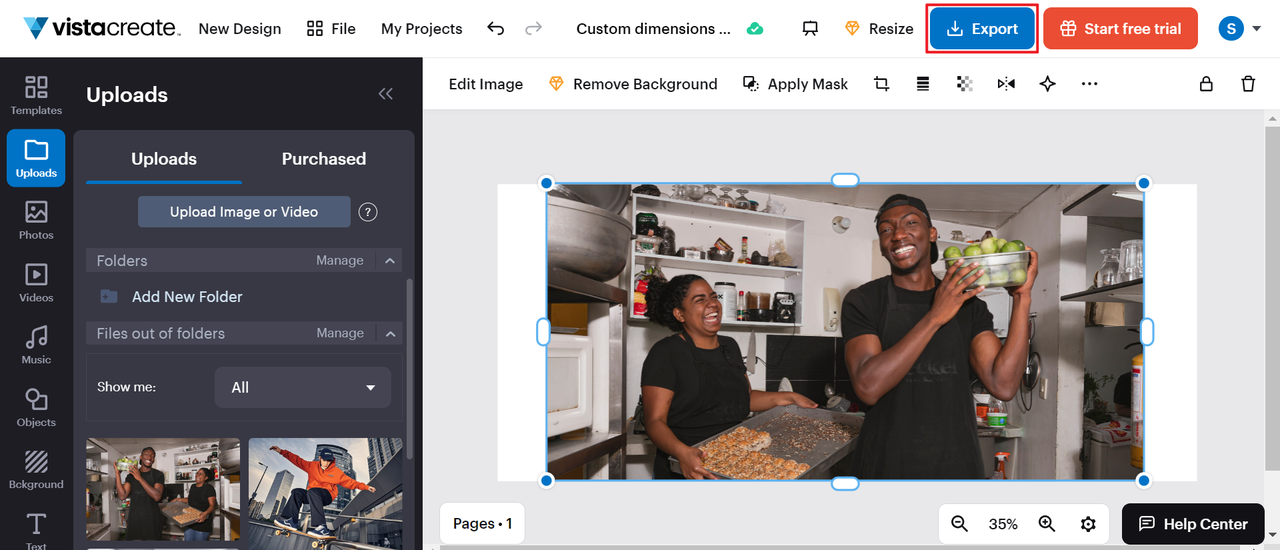Image resolution: width=1280 pixels, height=550 pixels.
Task: Open the Background sidebar panel
Action: pyautogui.click(x=36, y=469)
